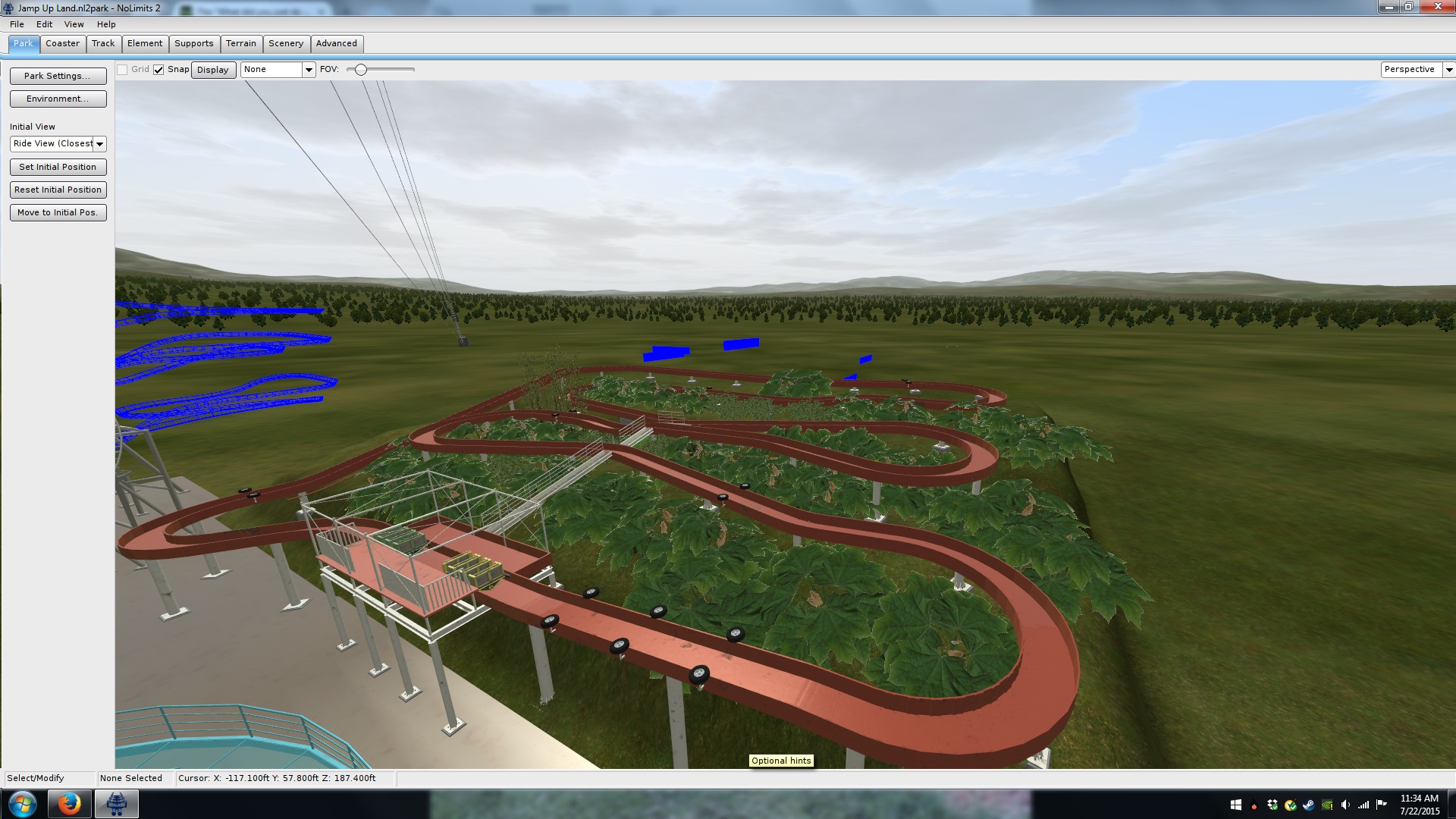The image size is (1456, 819).
Task: Switch to the Scenery tab
Action: [285, 43]
